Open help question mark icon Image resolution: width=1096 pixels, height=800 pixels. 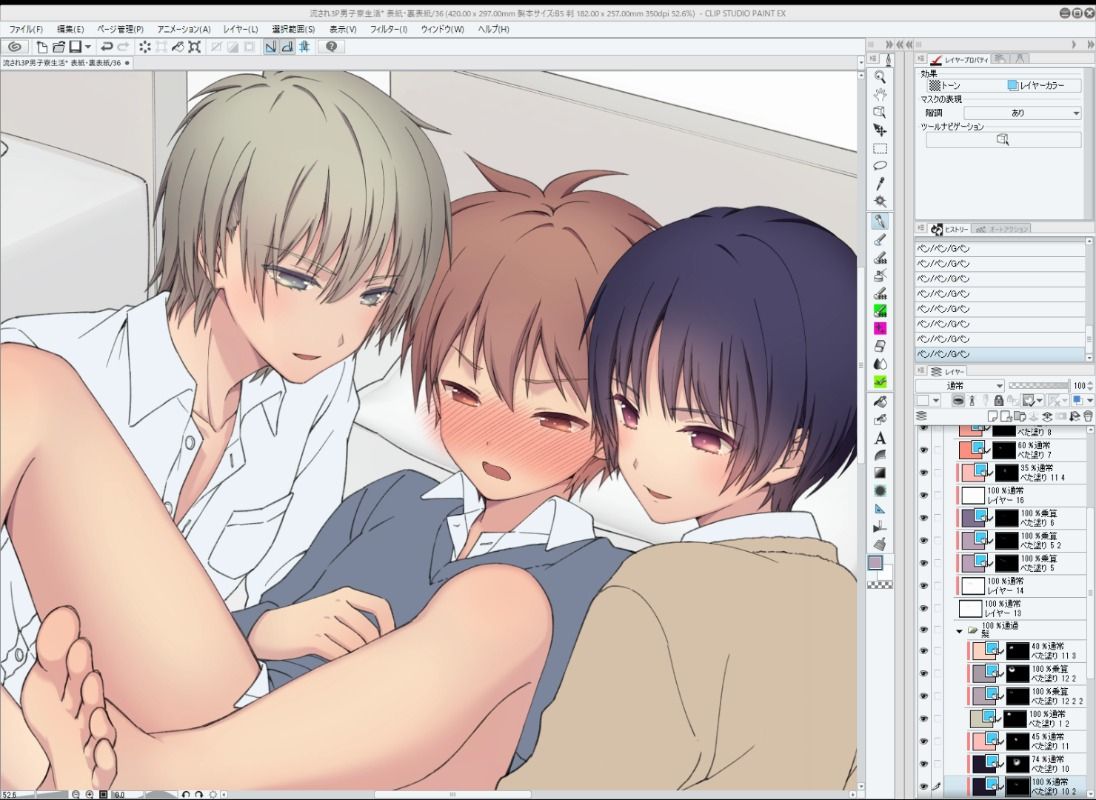click(x=331, y=47)
